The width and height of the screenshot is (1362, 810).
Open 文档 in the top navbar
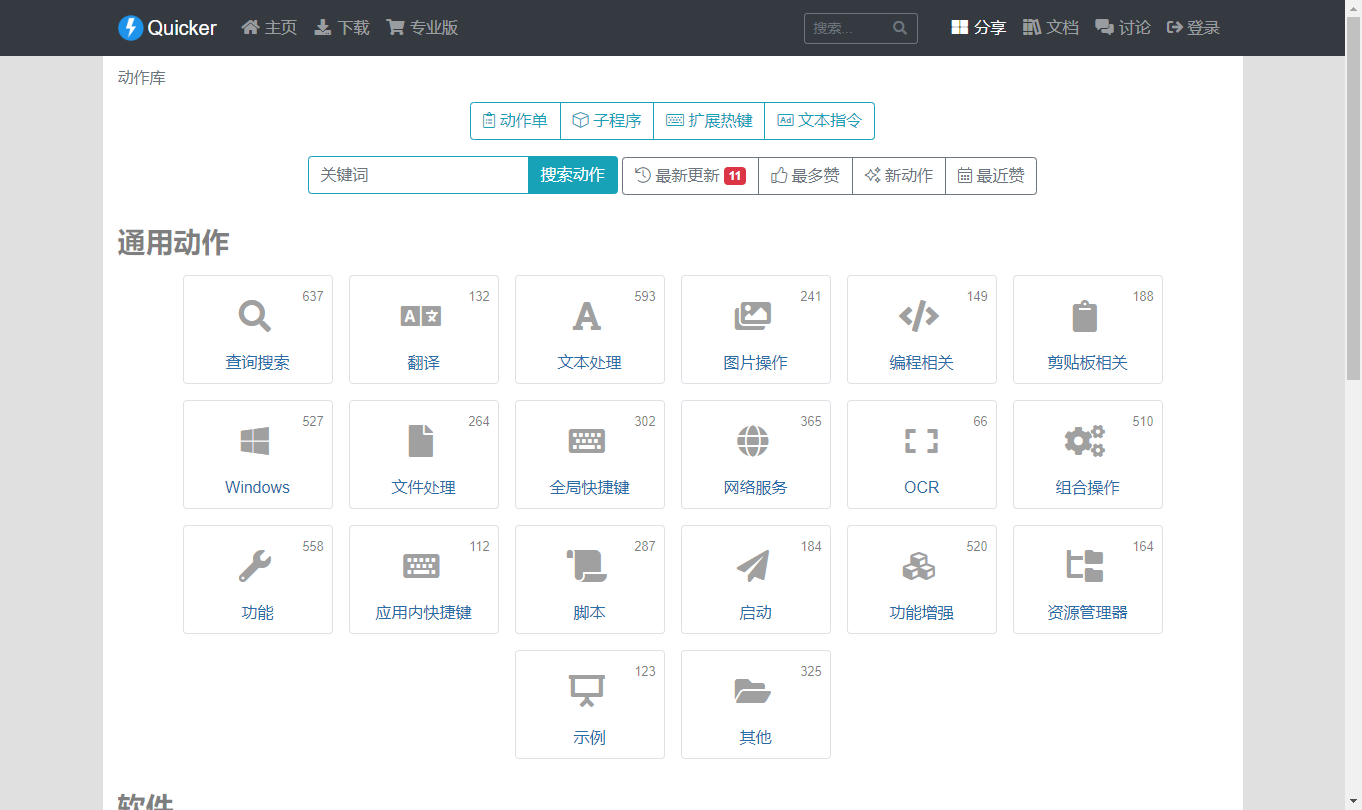[x=1051, y=28]
